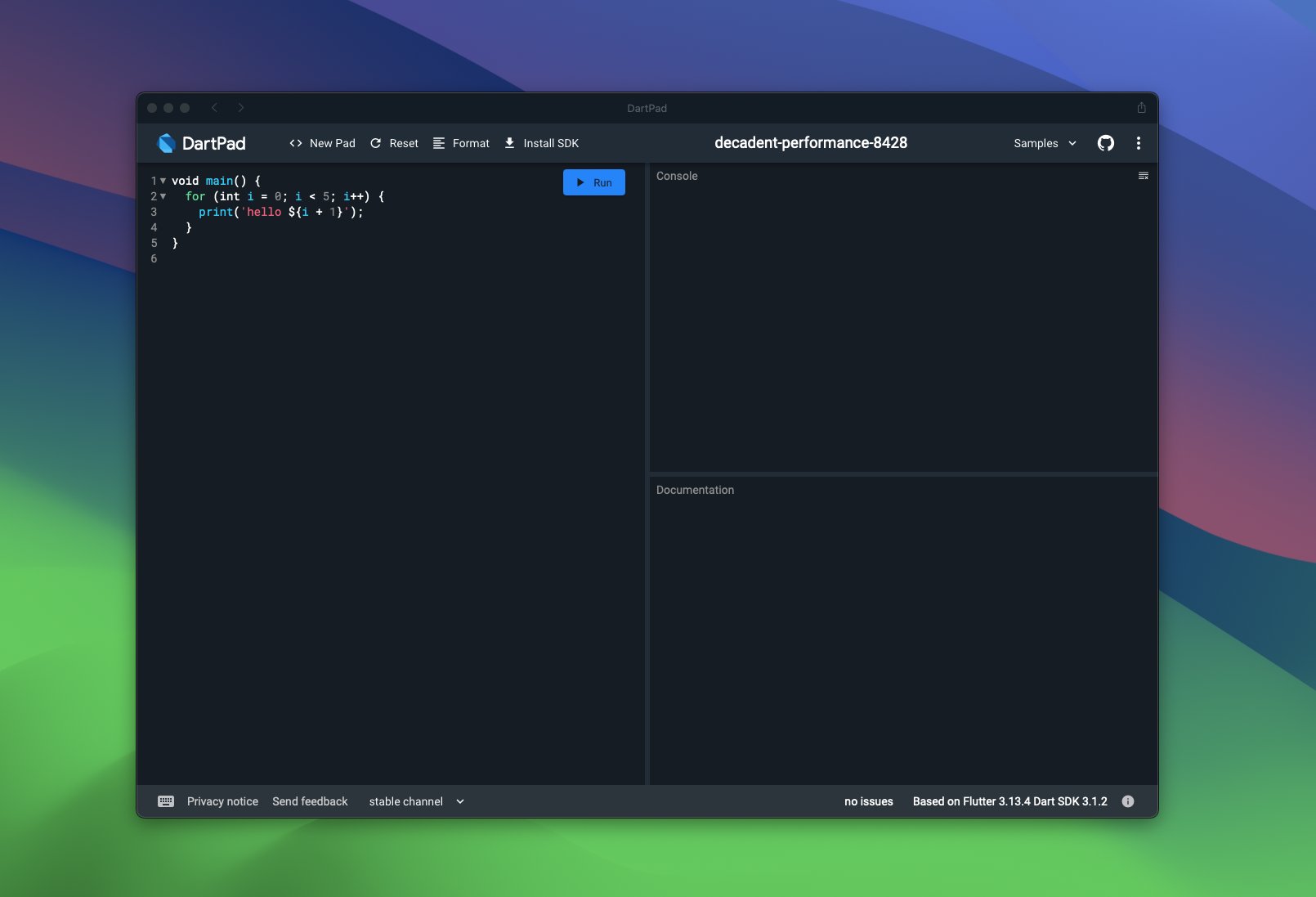Viewport: 1316px width, 897px height.
Task: Open the GitHub icon in the toolbar
Action: point(1106,143)
